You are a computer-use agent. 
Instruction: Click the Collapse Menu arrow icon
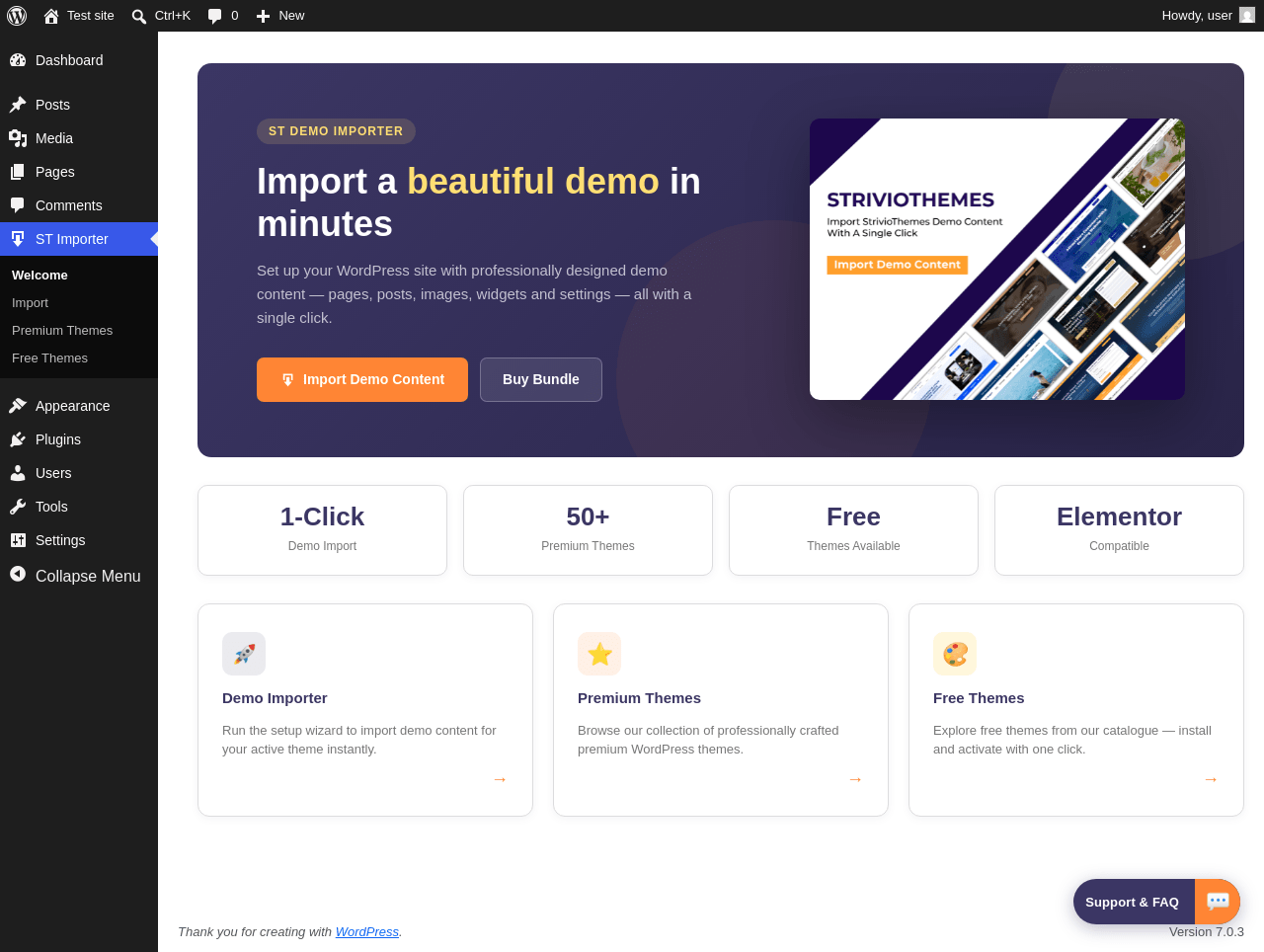18,574
